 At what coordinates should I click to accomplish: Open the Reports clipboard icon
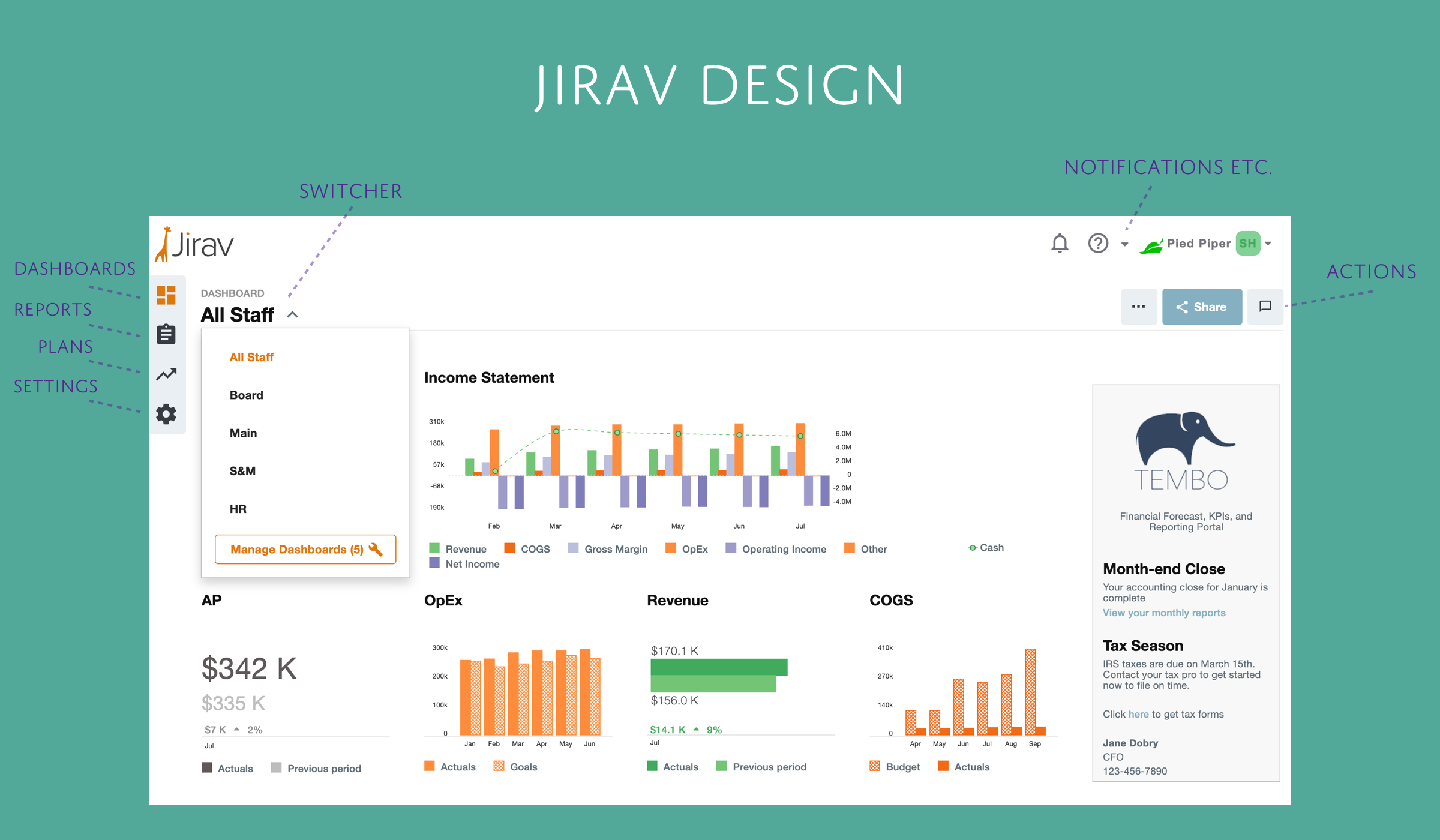pos(166,334)
